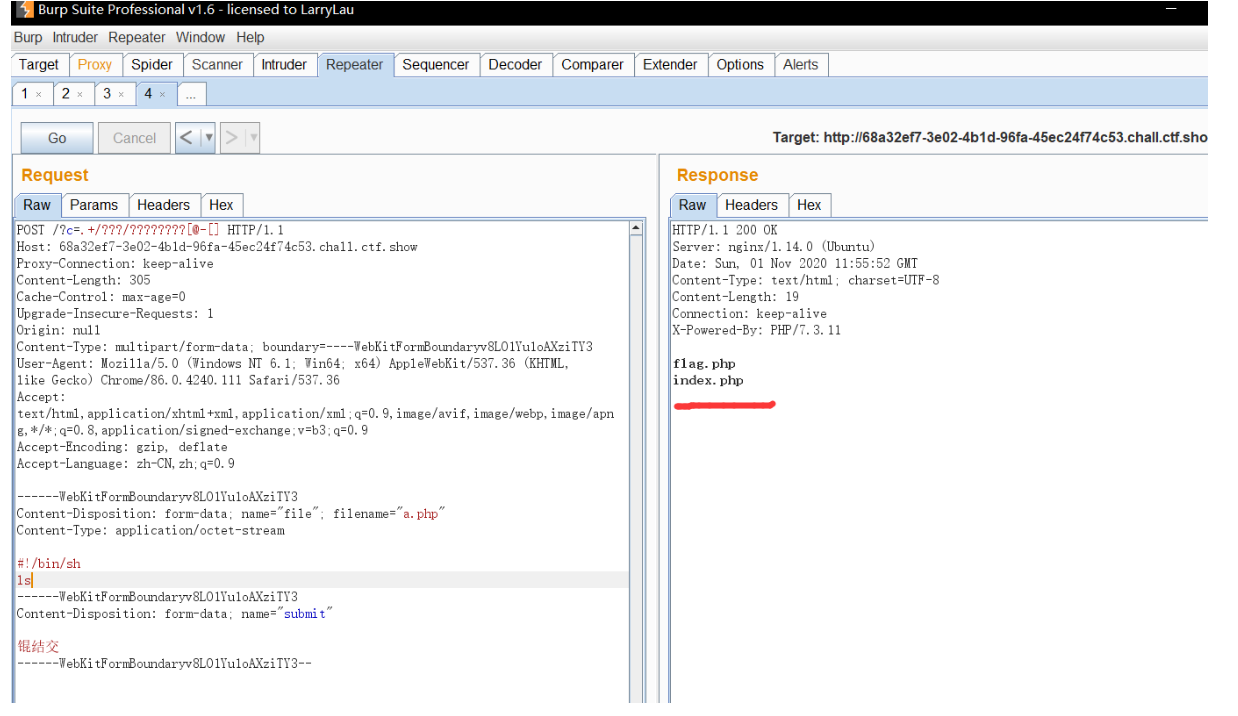This screenshot has height=716, width=1238.
Task: Open the Burp menu
Action: (28, 37)
